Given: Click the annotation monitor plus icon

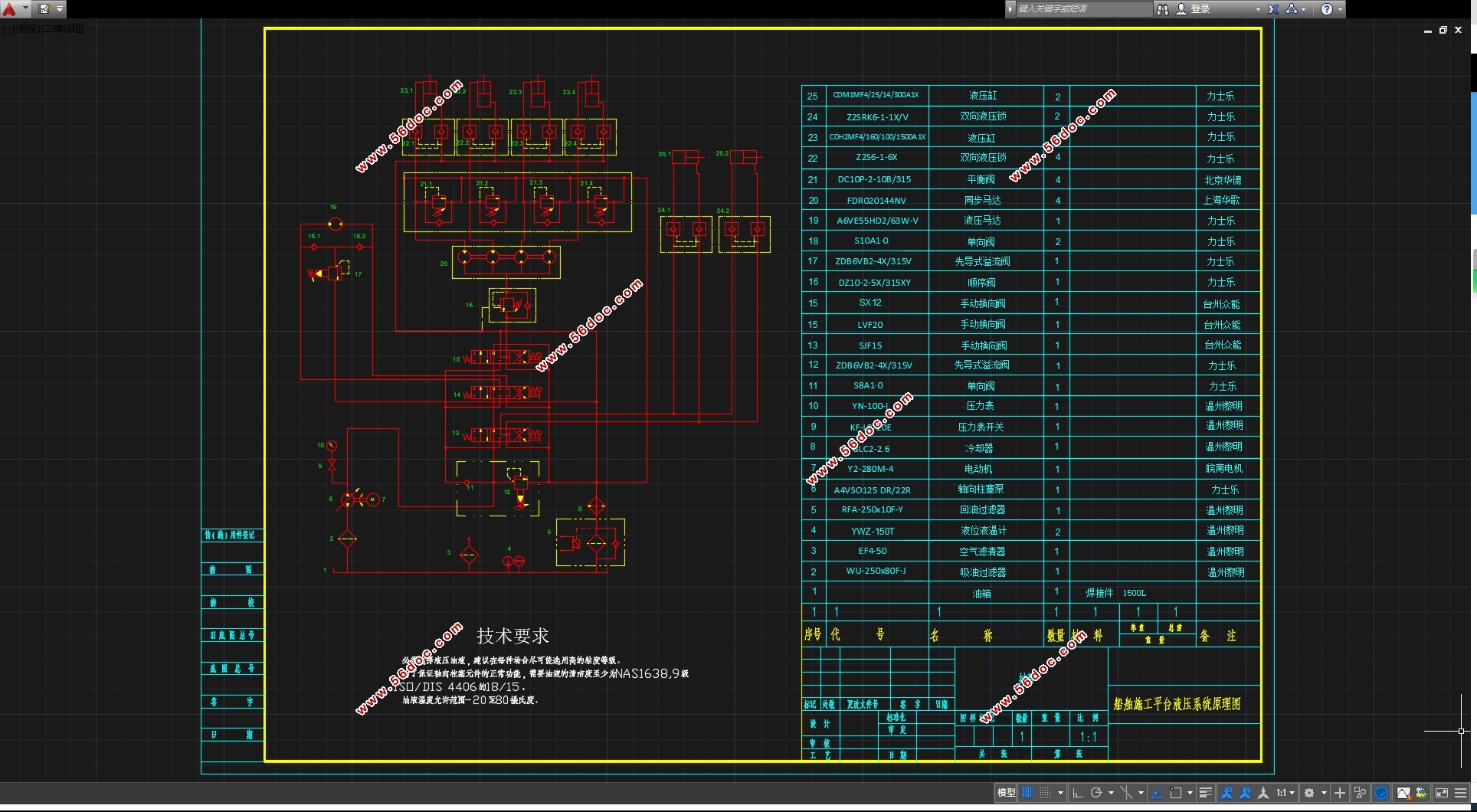Looking at the screenshot, I should coord(1340,793).
